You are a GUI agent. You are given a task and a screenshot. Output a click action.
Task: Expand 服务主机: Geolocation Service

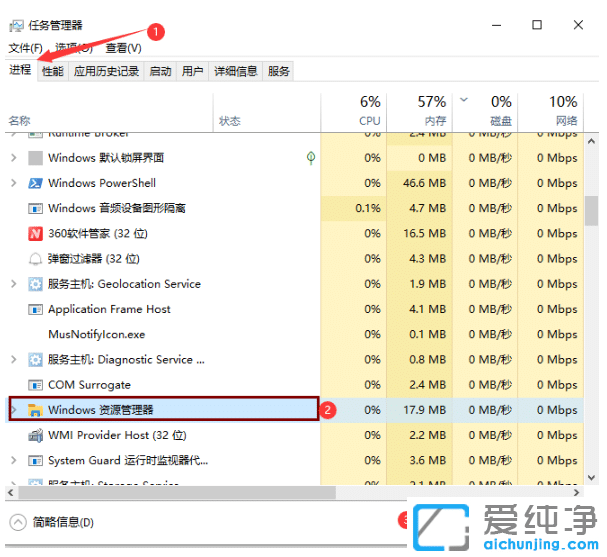click(x=14, y=284)
